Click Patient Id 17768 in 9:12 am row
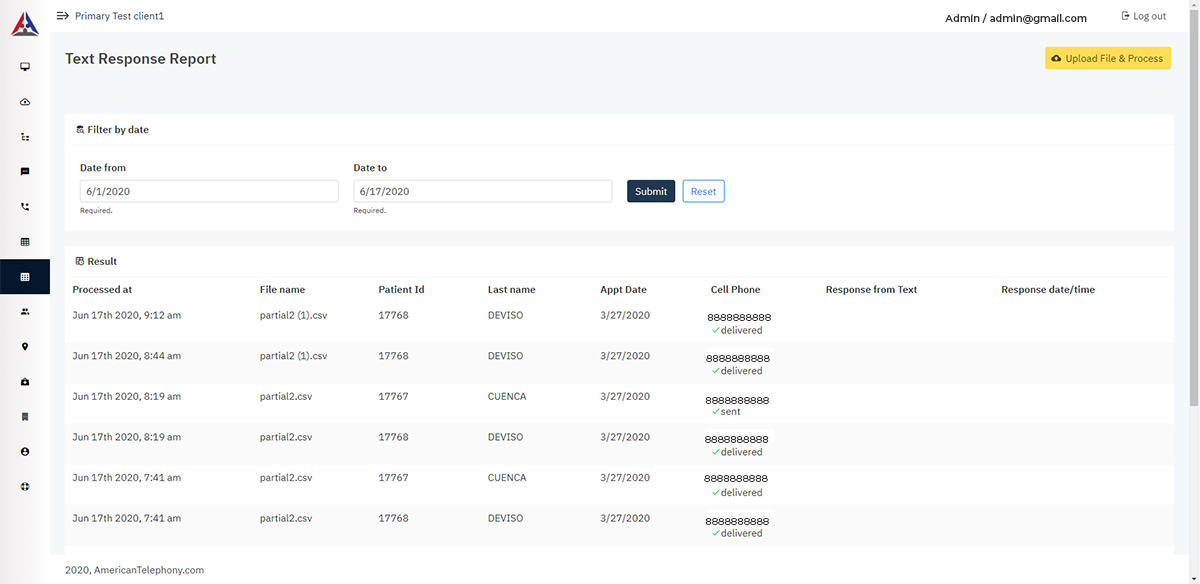Viewport: 1200px width, 584px height. click(x=393, y=315)
